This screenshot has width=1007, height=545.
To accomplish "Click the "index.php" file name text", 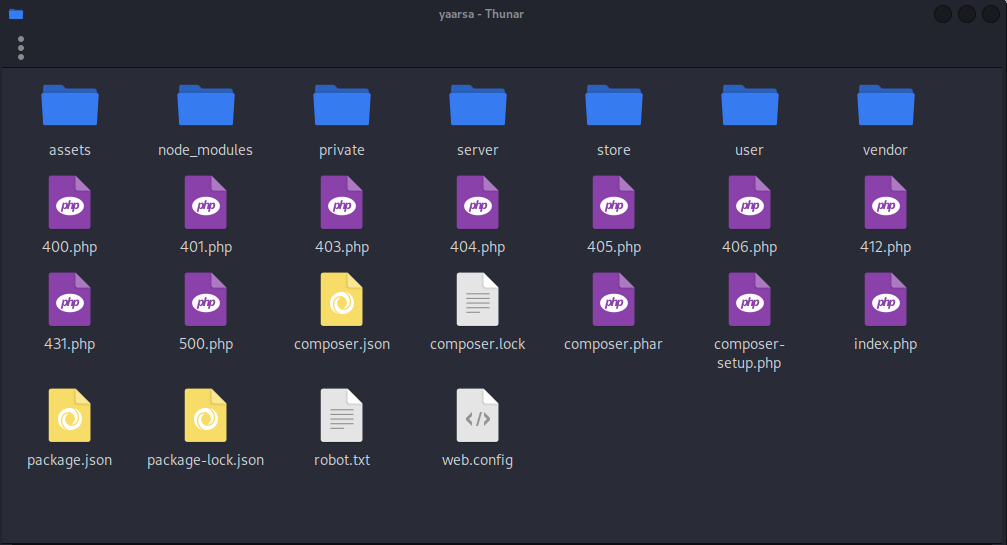I will [x=886, y=344].
